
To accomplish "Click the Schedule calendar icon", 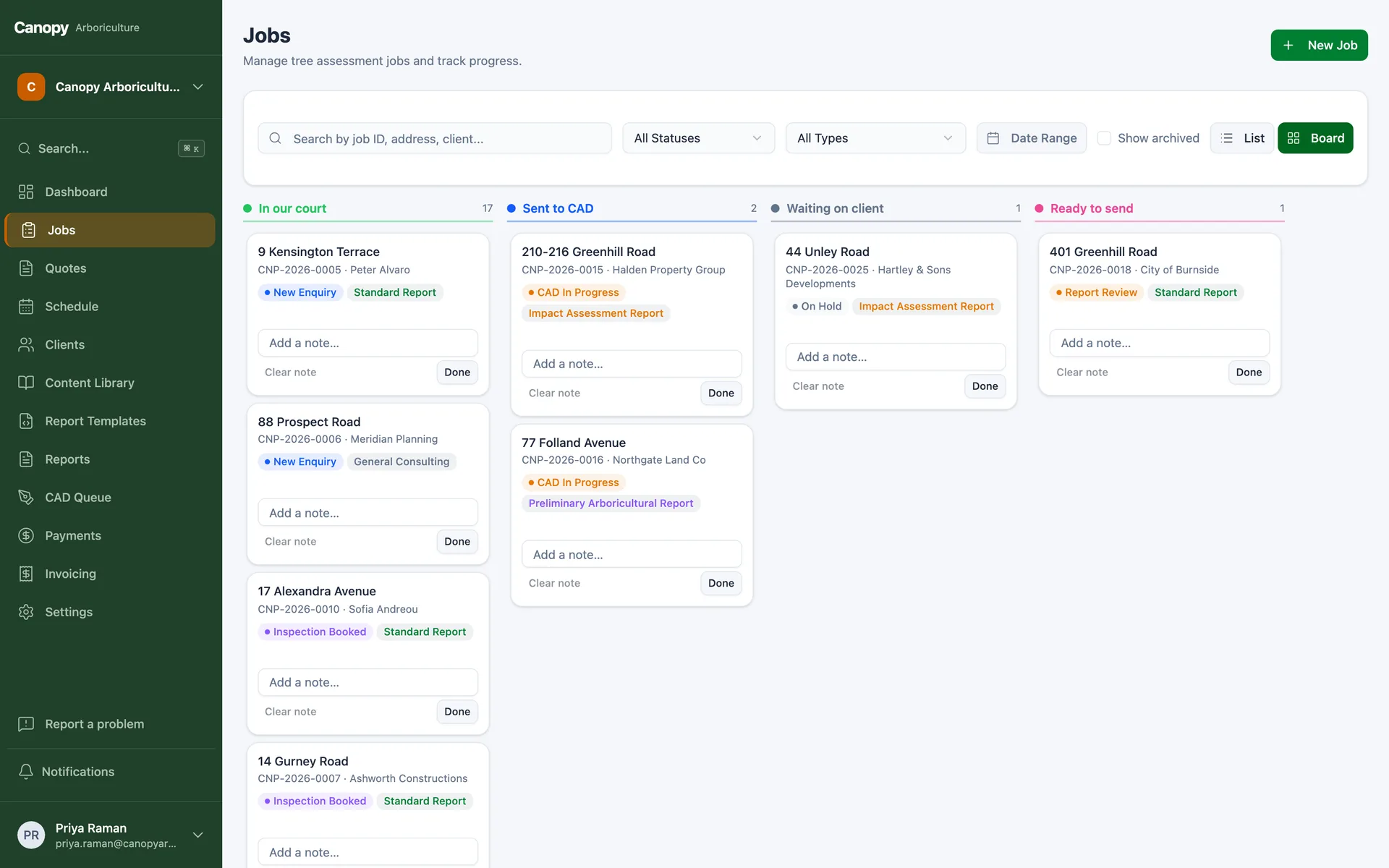I will (x=26, y=307).
